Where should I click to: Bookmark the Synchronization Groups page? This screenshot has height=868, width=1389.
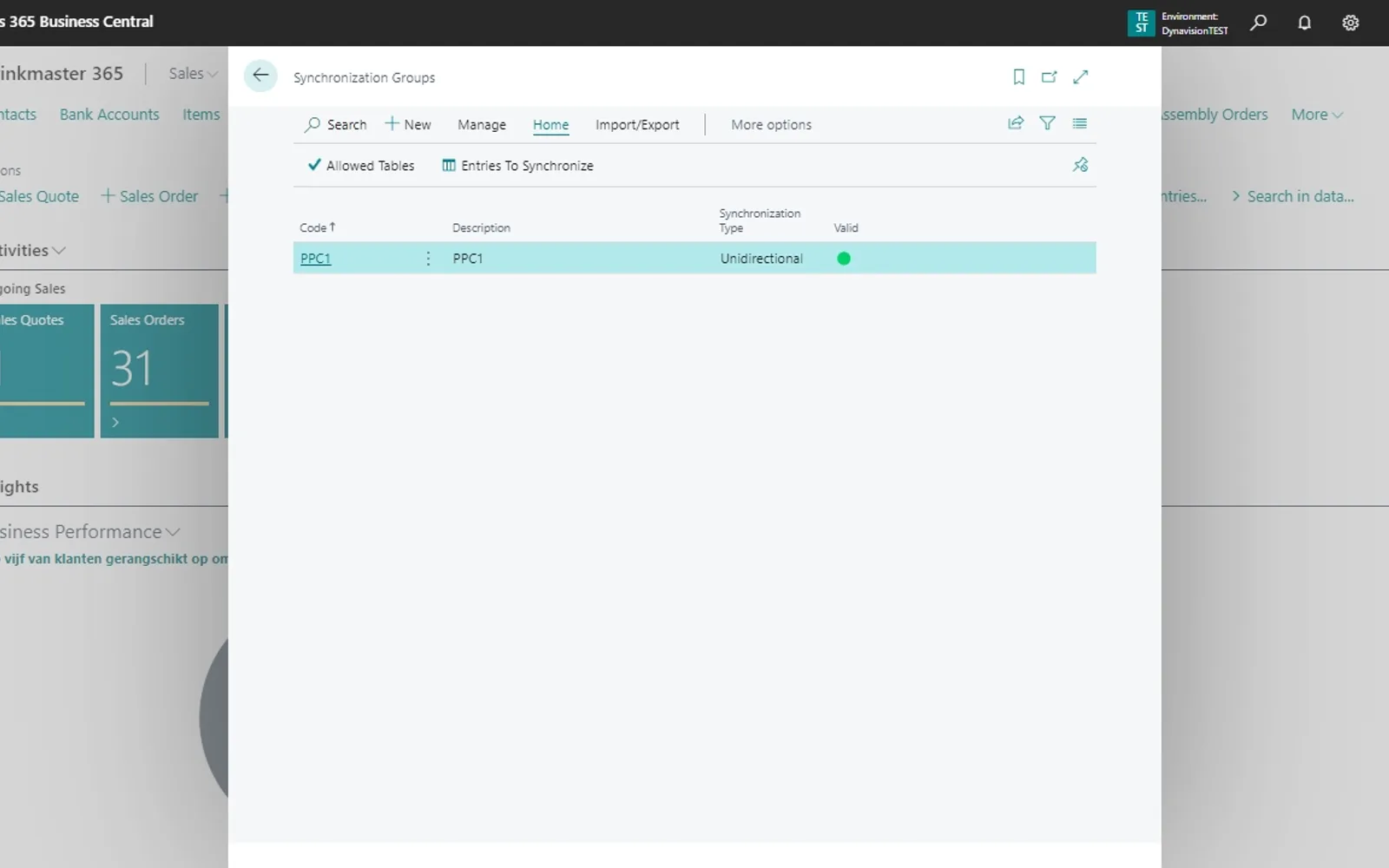[x=1019, y=77]
